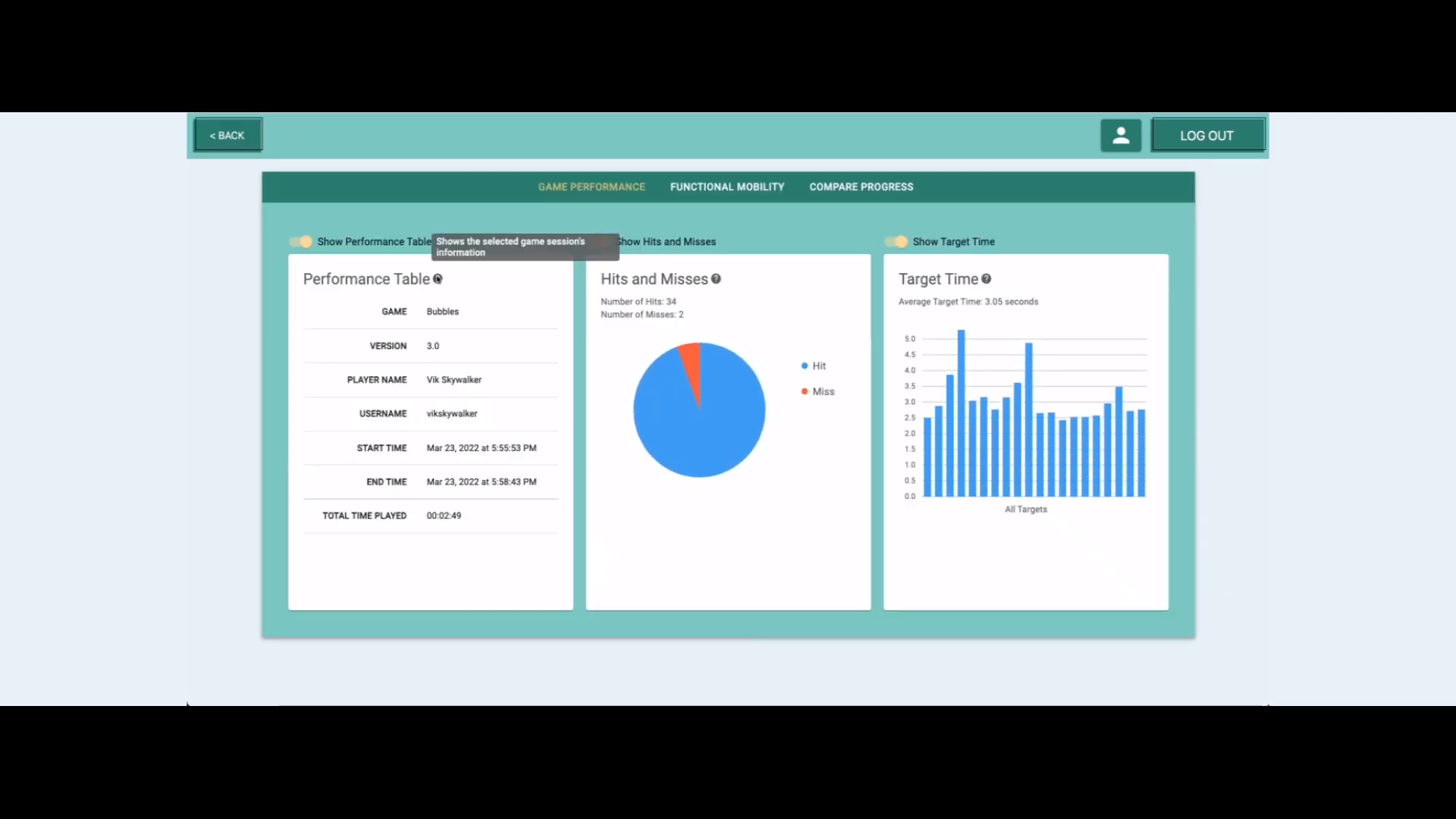Click the Hits and Misses info icon
This screenshot has width=1456, height=819.
click(x=716, y=279)
